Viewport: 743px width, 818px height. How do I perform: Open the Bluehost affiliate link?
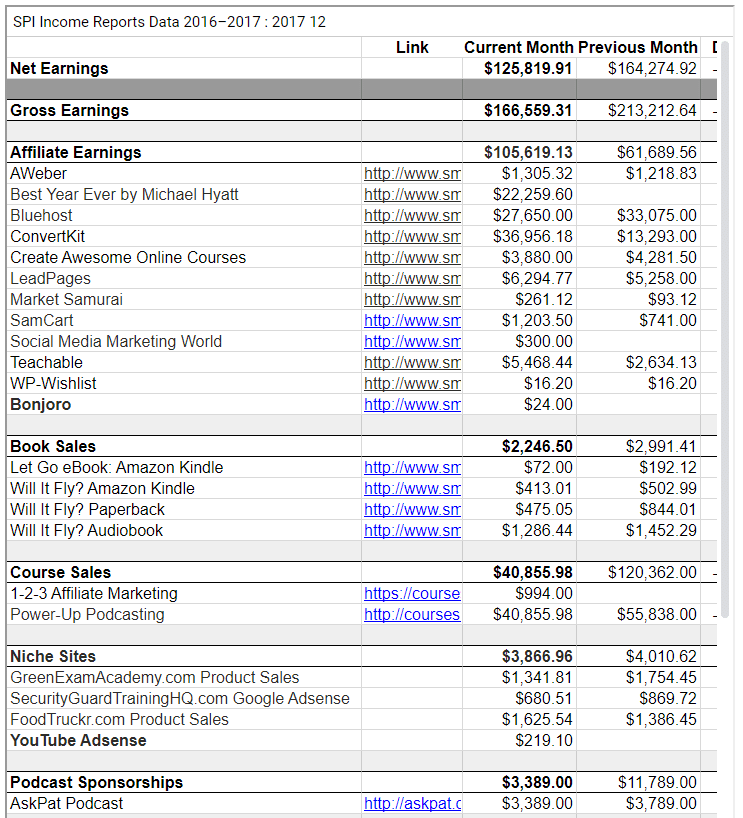412,215
